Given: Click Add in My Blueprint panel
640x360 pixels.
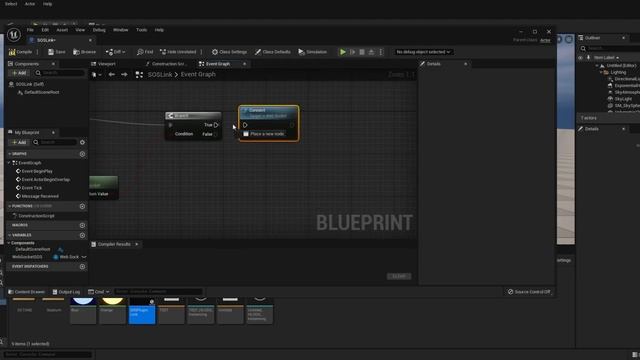Looking at the screenshot, I should pos(19,142).
